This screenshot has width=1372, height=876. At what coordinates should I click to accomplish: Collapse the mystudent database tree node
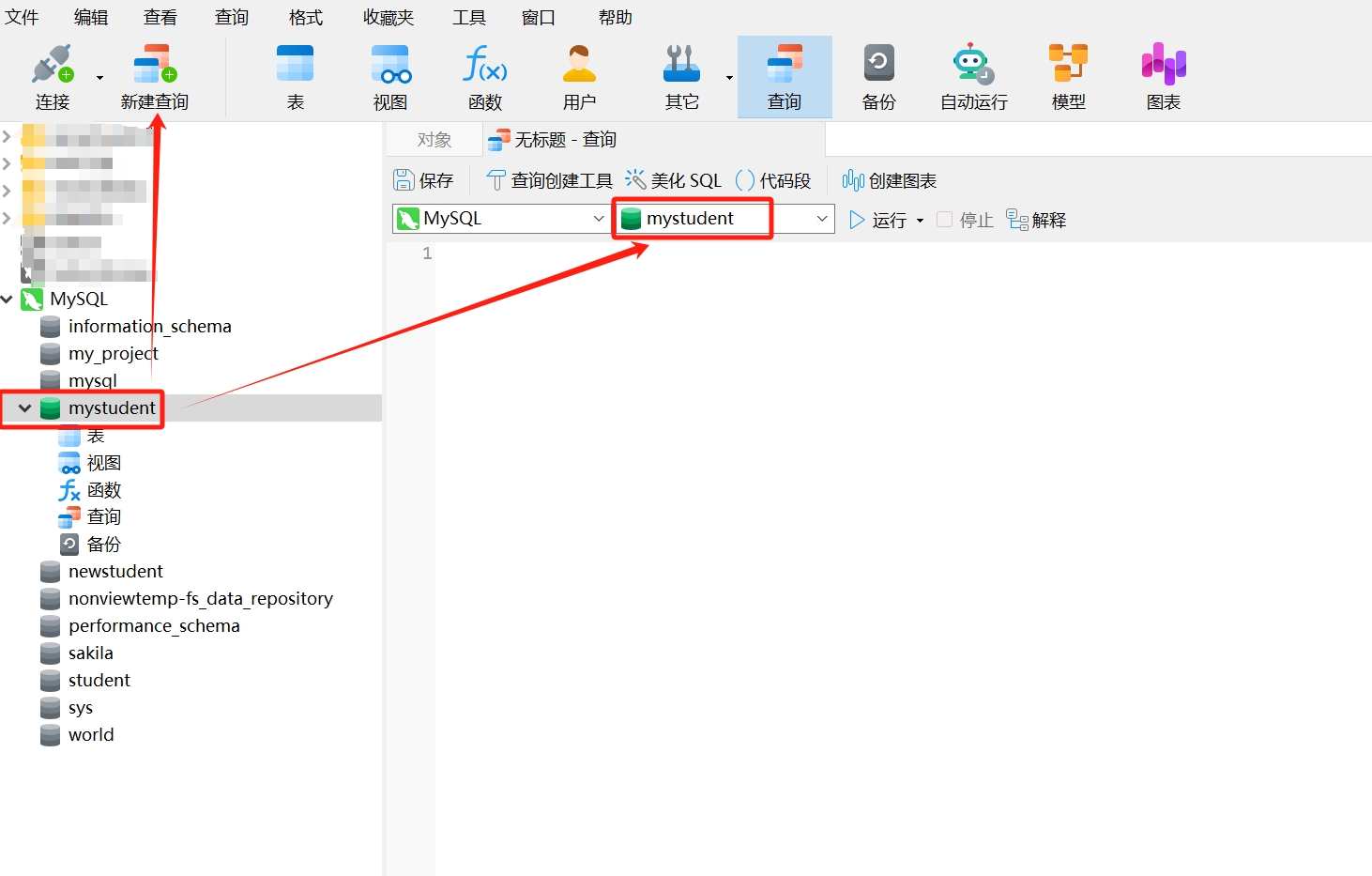(25, 408)
